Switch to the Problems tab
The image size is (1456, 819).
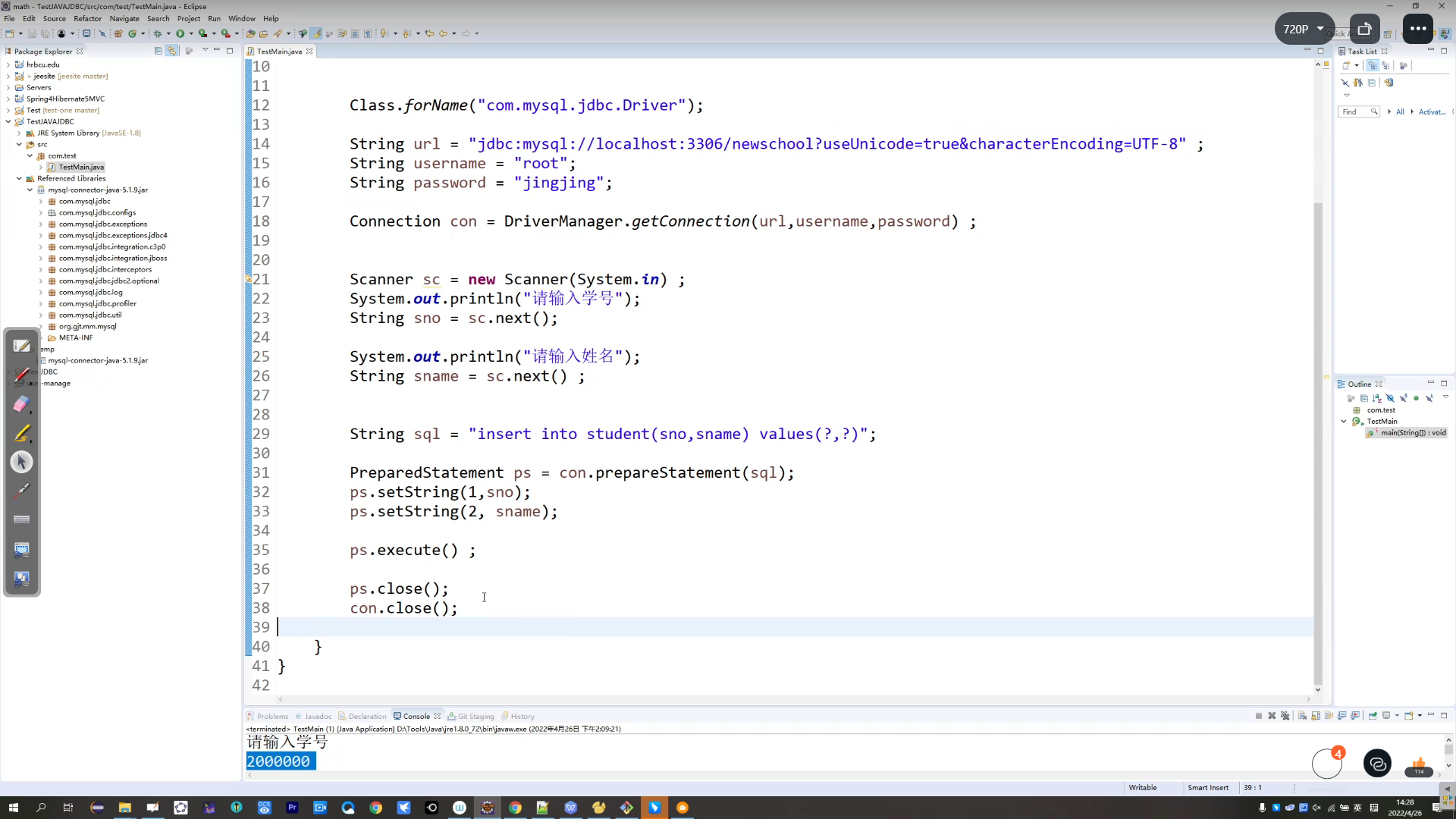point(267,716)
